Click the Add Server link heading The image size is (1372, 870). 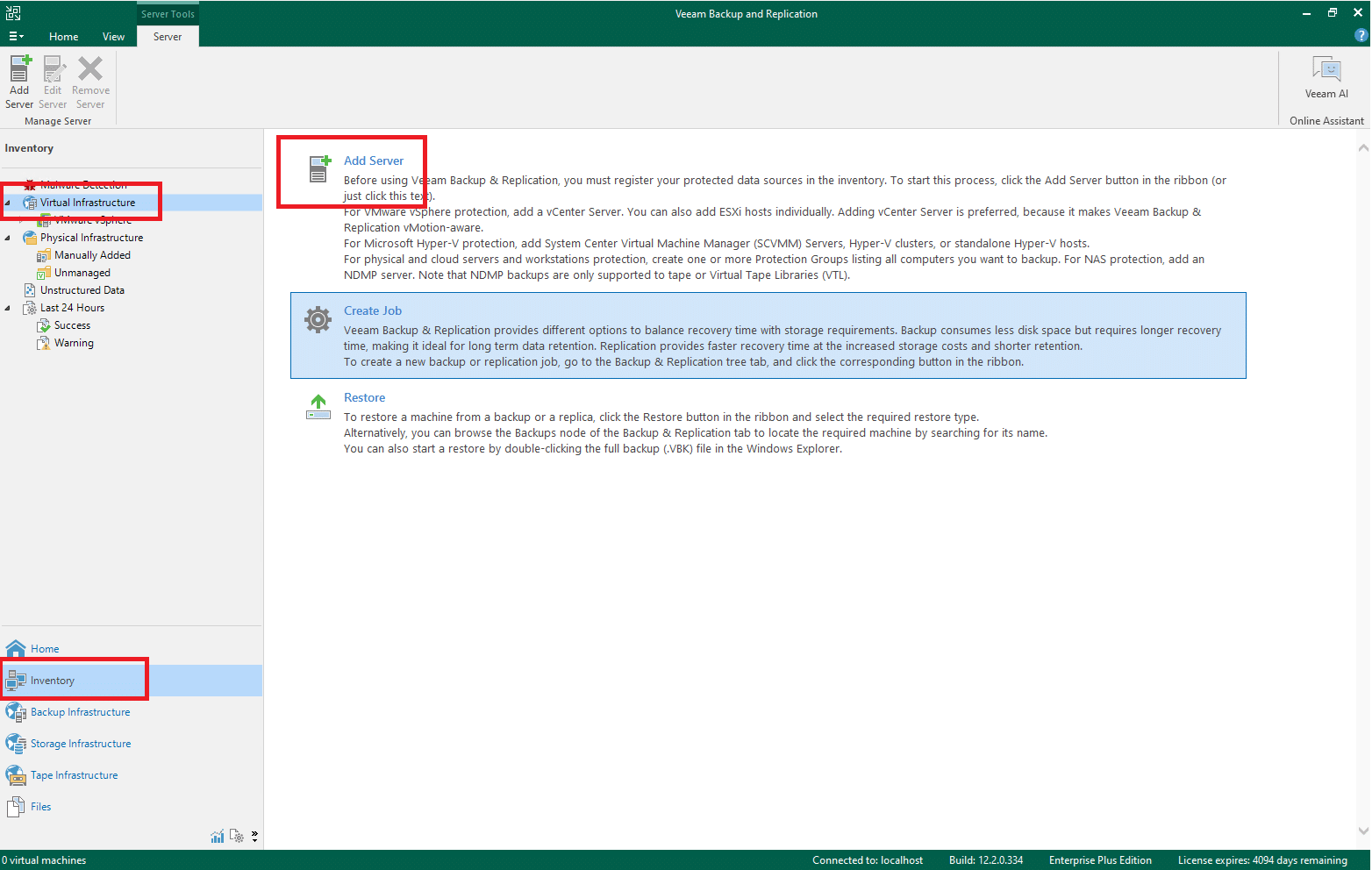click(x=374, y=160)
